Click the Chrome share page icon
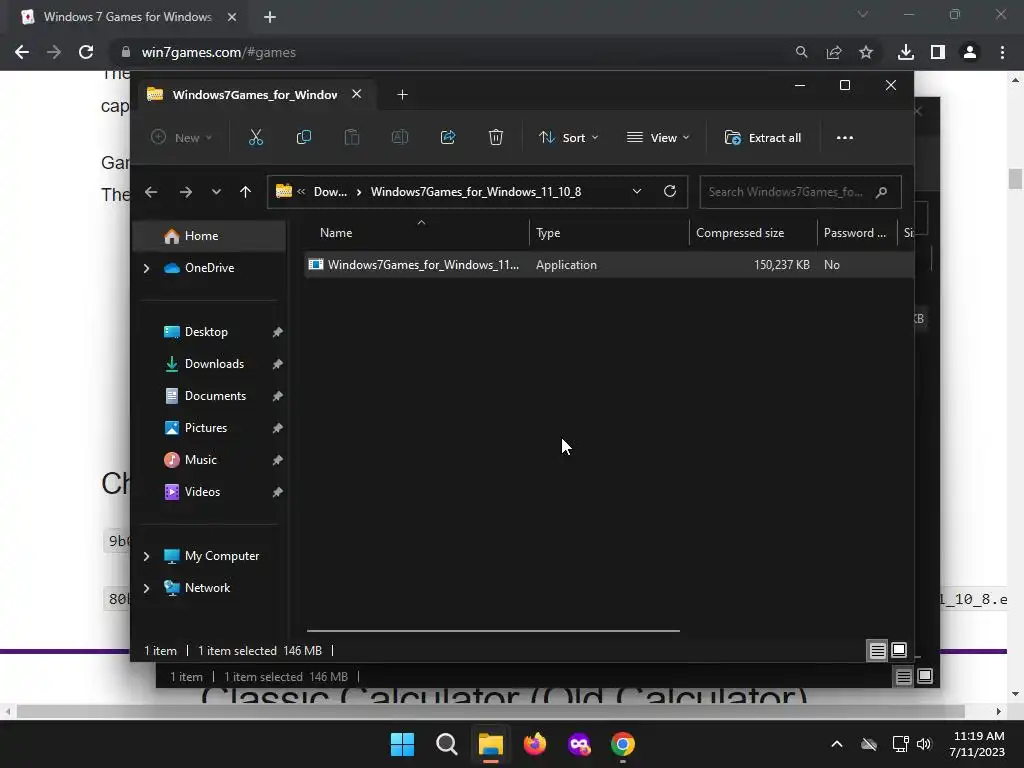The image size is (1024, 768). pyautogui.click(x=834, y=52)
